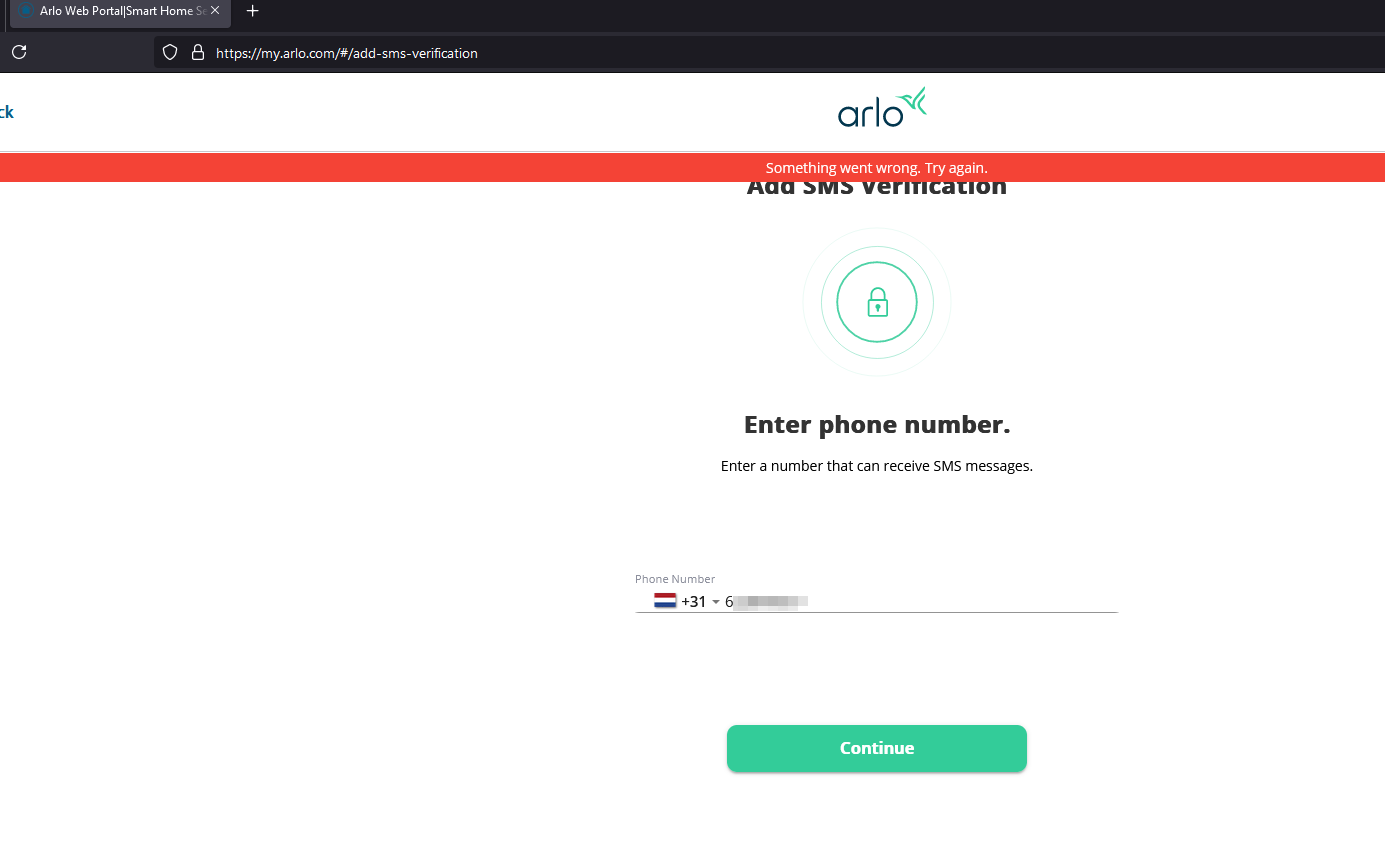The height and width of the screenshot is (868, 1385).
Task: Expand the country code arrow
Action: point(716,602)
